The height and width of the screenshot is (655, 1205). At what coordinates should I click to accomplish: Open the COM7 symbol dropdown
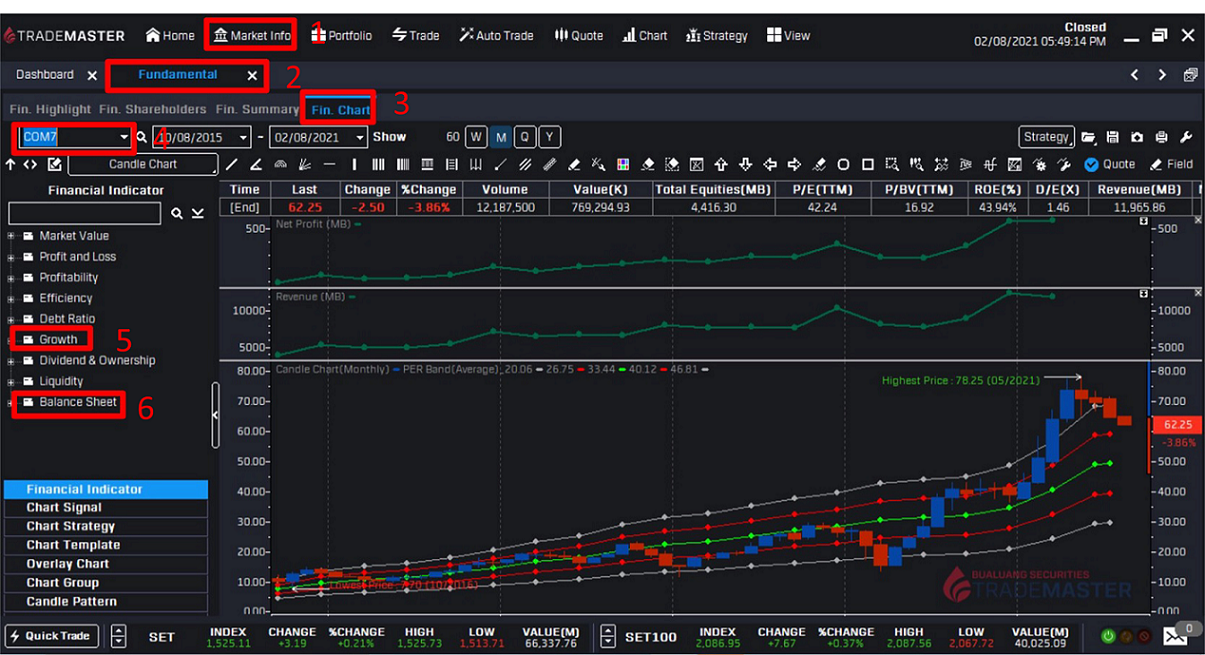tap(124, 137)
